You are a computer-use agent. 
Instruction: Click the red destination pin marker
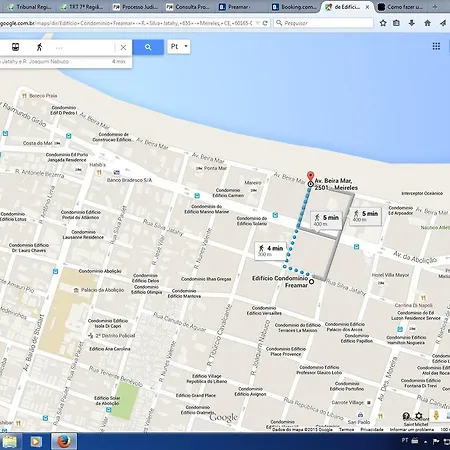(310, 177)
